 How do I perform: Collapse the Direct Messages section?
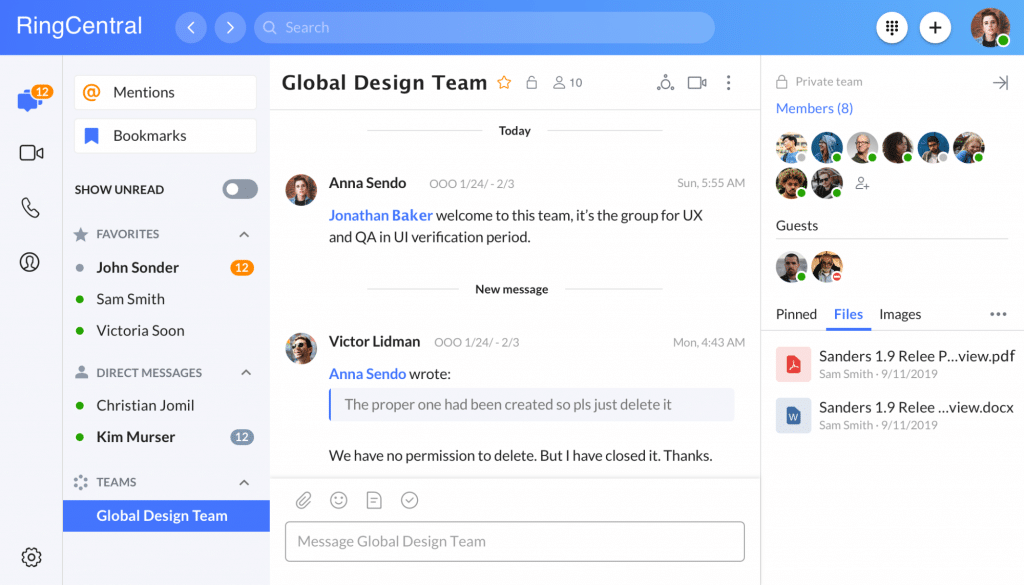[x=244, y=373]
